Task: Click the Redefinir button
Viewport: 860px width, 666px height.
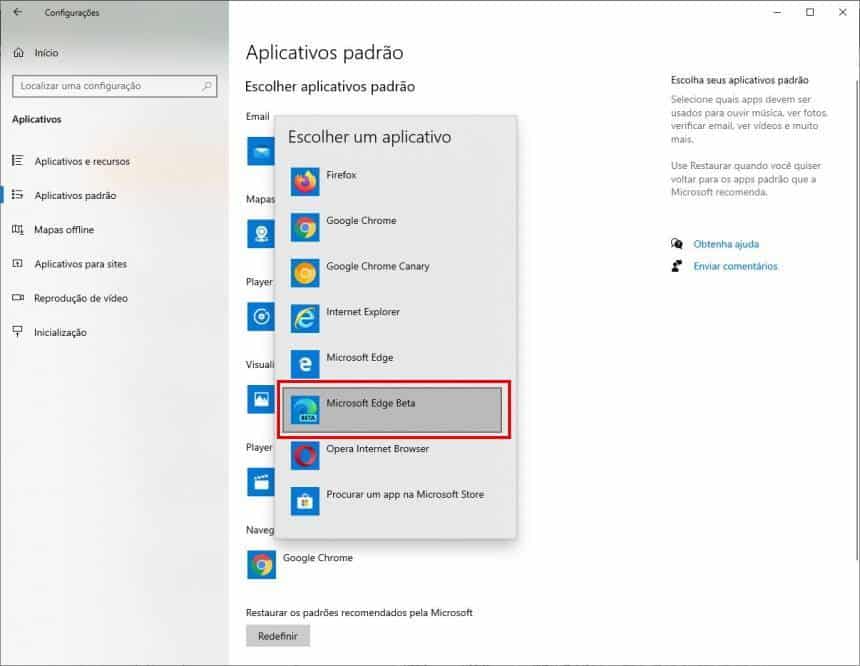Action: (x=278, y=636)
